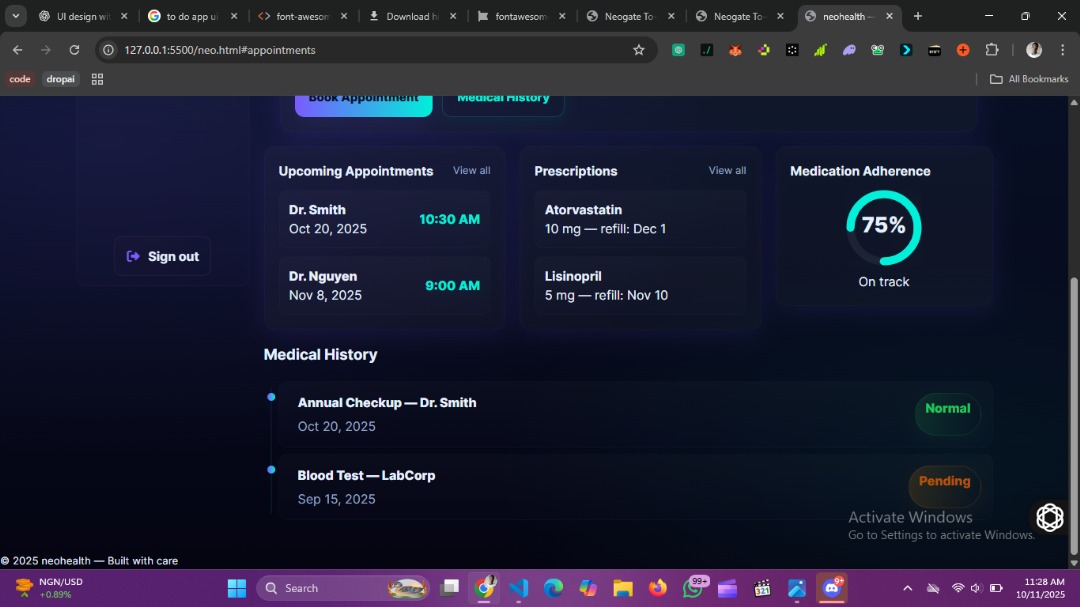The height and width of the screenshot is (607, 1080).
Task: Open the Extensions puzzle-piece menu
Action: (992, 50)
